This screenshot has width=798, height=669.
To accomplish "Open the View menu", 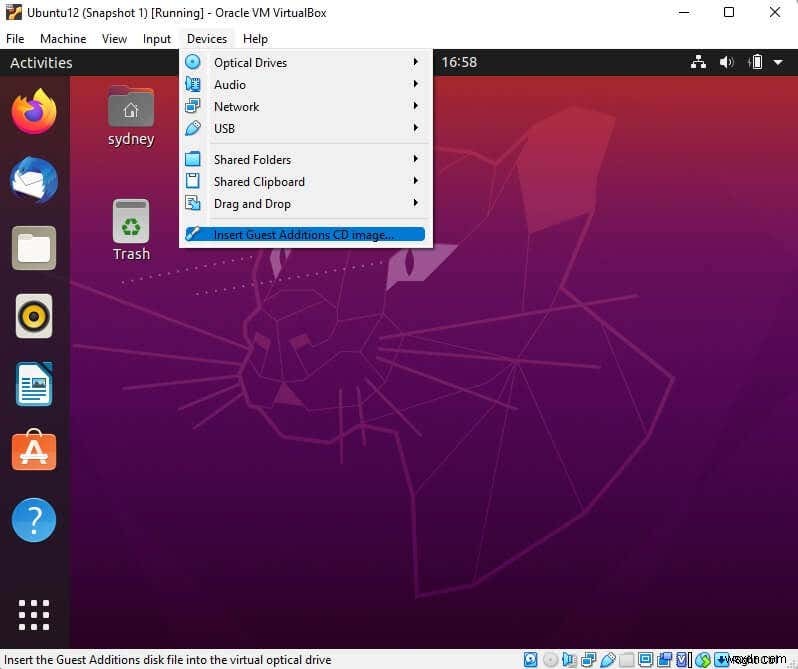I will click(x=114, y=39).
